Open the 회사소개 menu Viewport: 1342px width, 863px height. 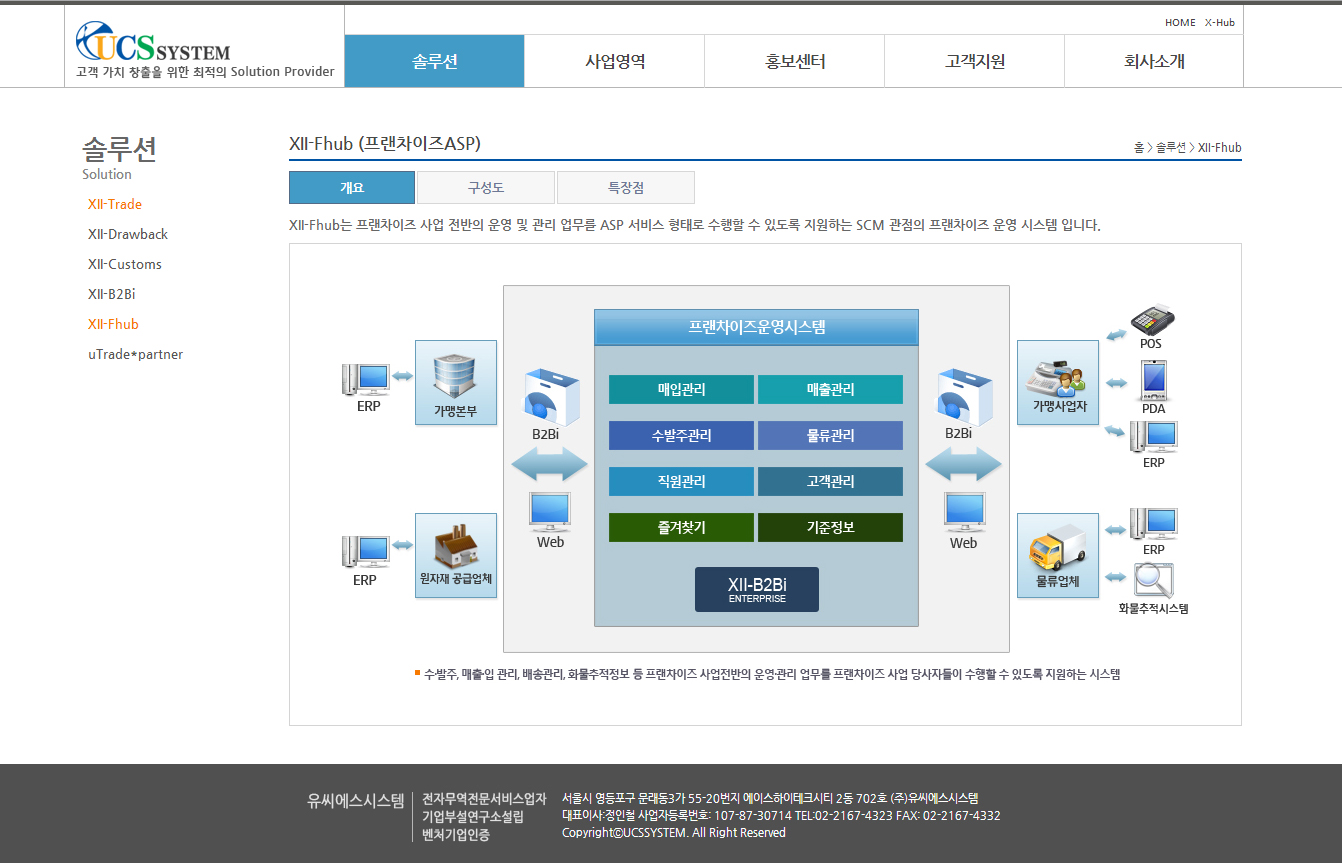(1154, 61)
